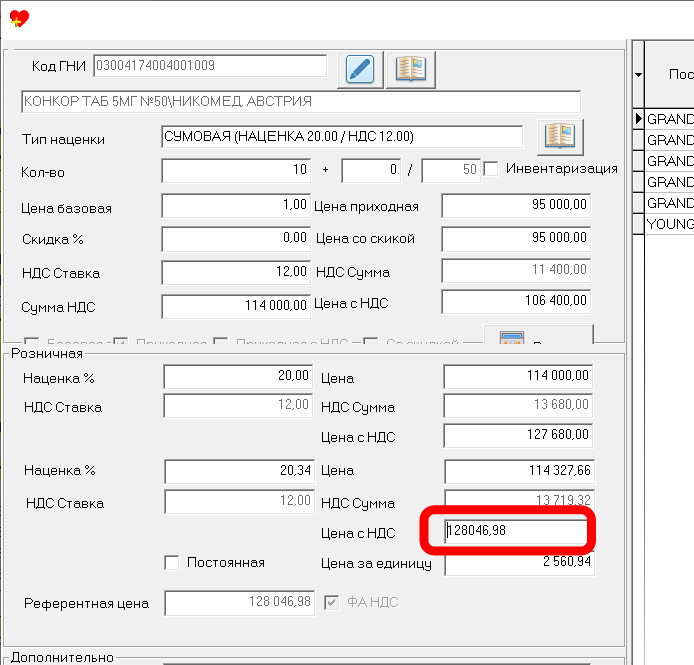Click the pack size field containing 50

pyautogui.click(x=451, y=170)
